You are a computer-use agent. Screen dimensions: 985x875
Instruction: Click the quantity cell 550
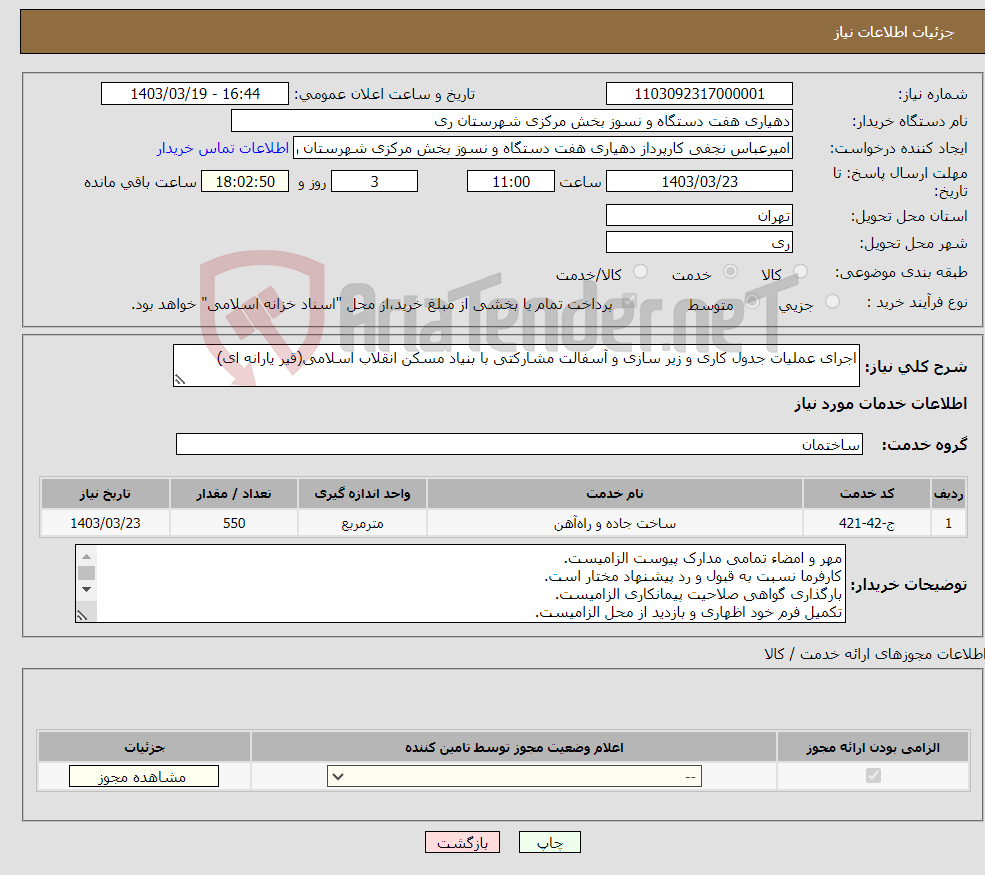[234, 523]
